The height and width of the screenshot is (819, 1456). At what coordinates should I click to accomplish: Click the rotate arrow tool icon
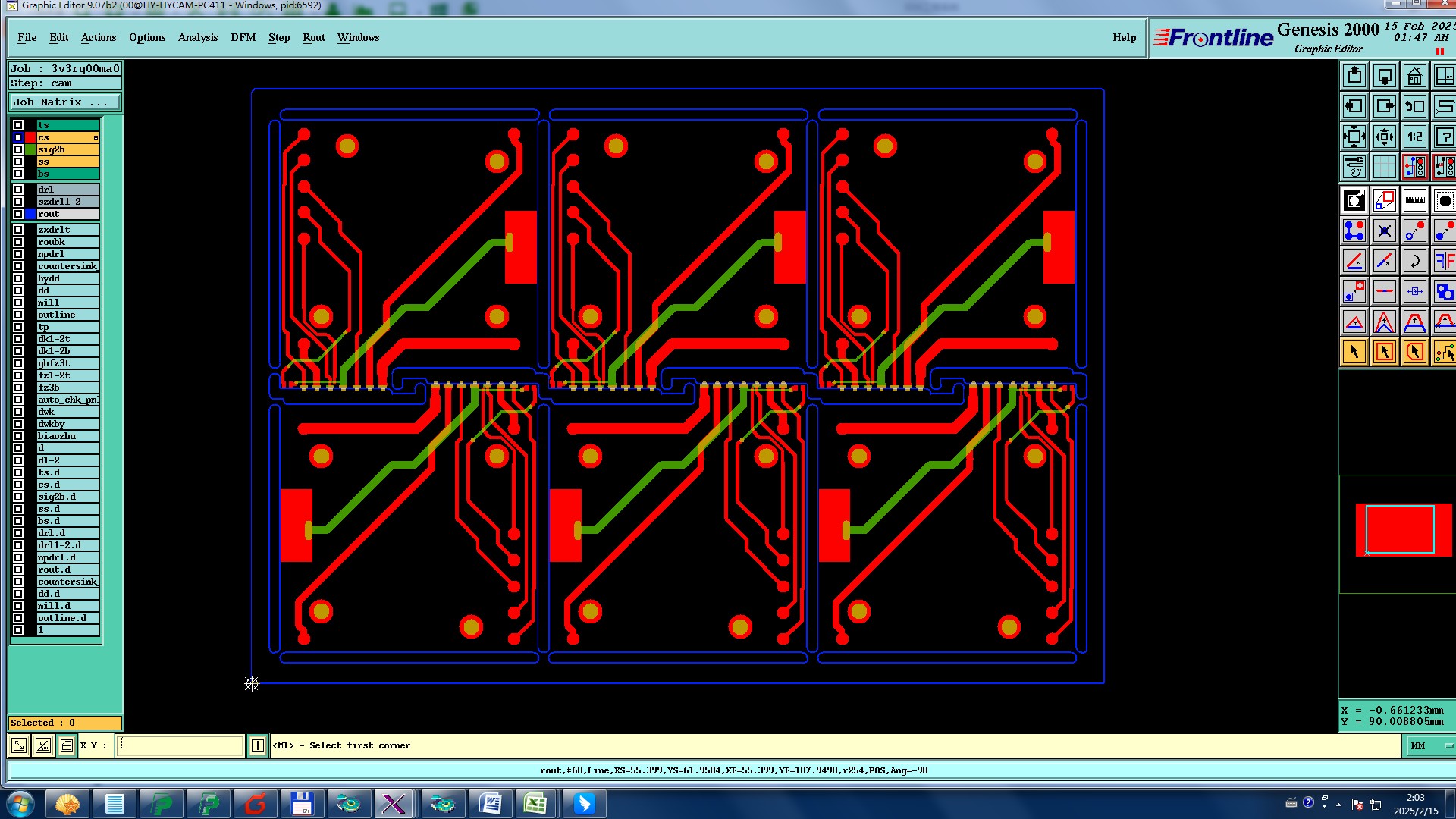[1414, 261]
